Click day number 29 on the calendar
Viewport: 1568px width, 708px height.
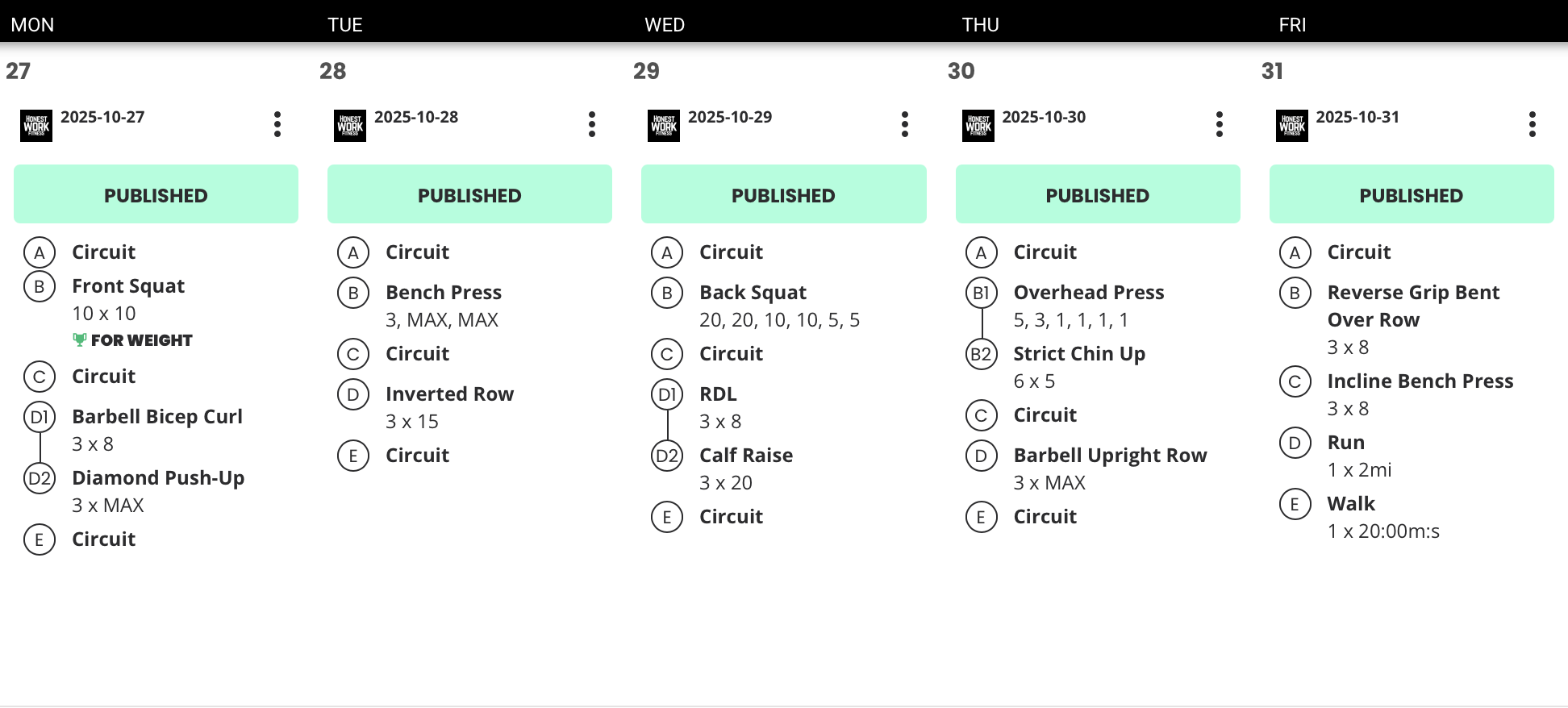646,71
